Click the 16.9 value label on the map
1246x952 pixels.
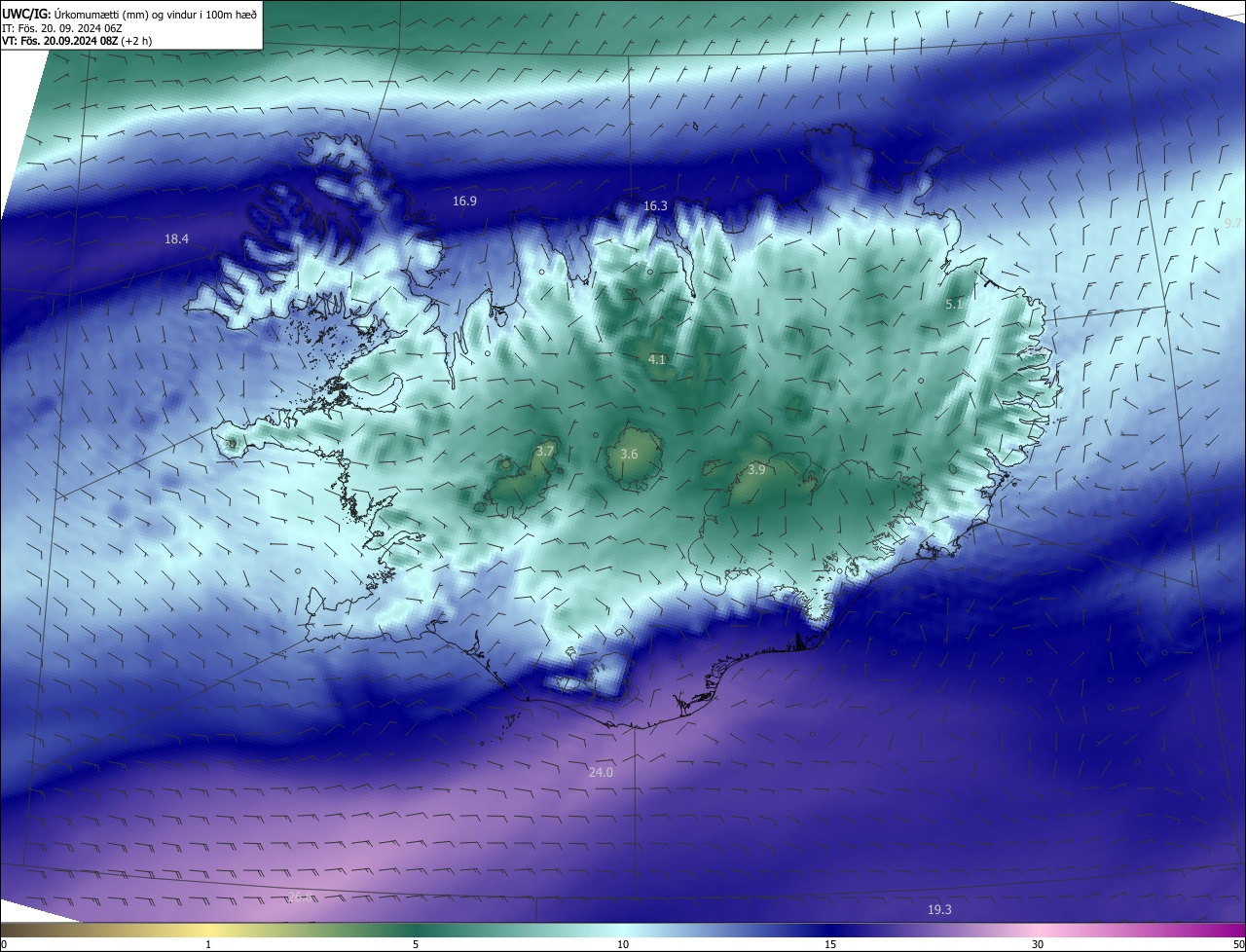[464, 201]
